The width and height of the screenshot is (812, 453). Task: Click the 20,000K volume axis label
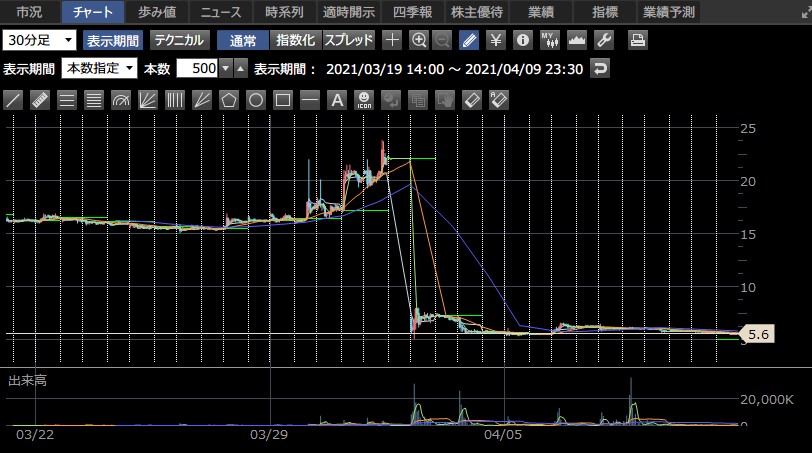pyautogui.click(x=767, y=399)
